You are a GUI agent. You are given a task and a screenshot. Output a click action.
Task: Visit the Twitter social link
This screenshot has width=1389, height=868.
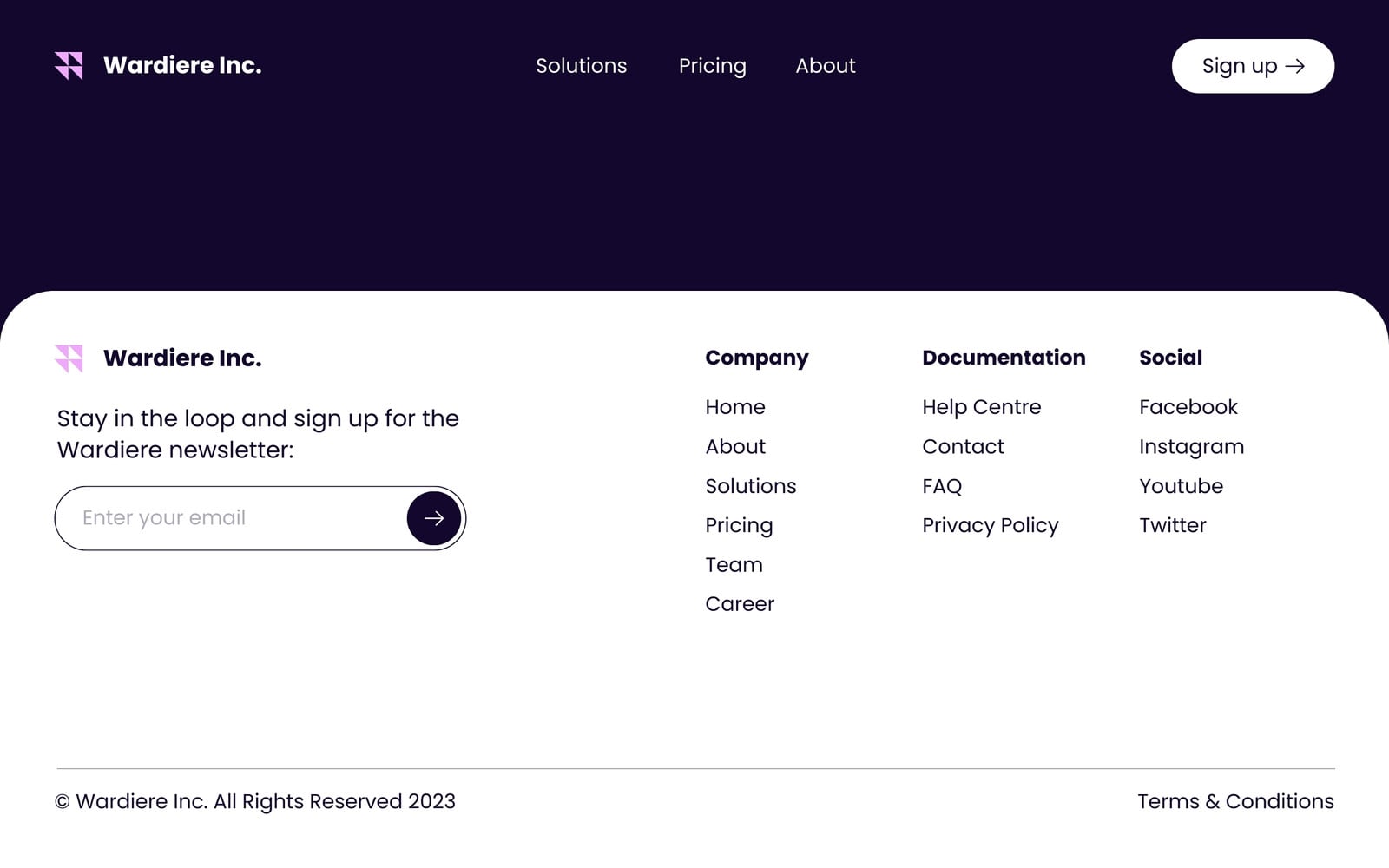(x=1172, y=526)
